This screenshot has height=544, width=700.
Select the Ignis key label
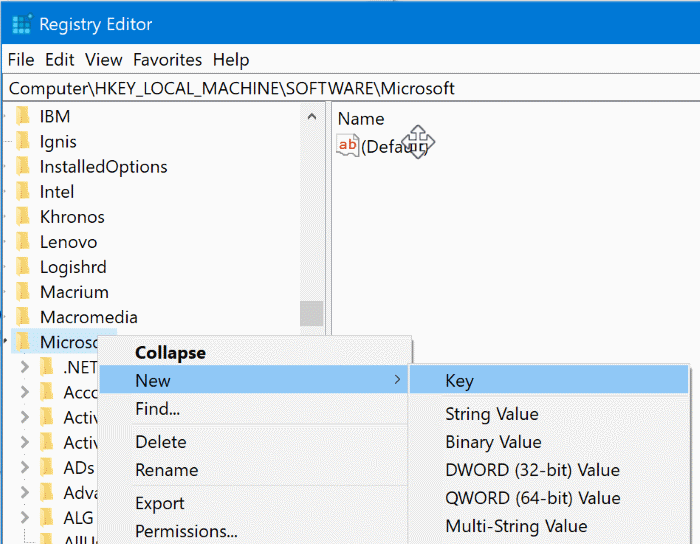pyautogui.click(x=58, y=142)
